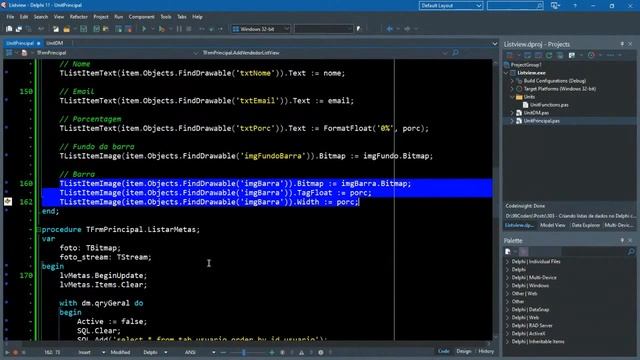Click the editor find magnifier icon
The width and height of the screenshot is (640, 360).
456,53
